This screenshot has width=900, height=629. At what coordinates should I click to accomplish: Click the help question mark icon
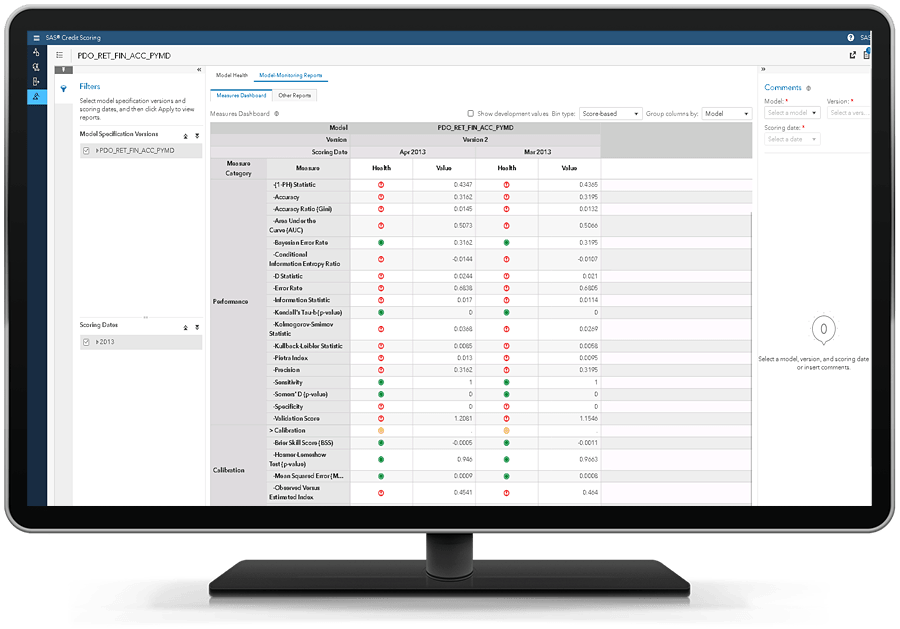pos(850,37)
